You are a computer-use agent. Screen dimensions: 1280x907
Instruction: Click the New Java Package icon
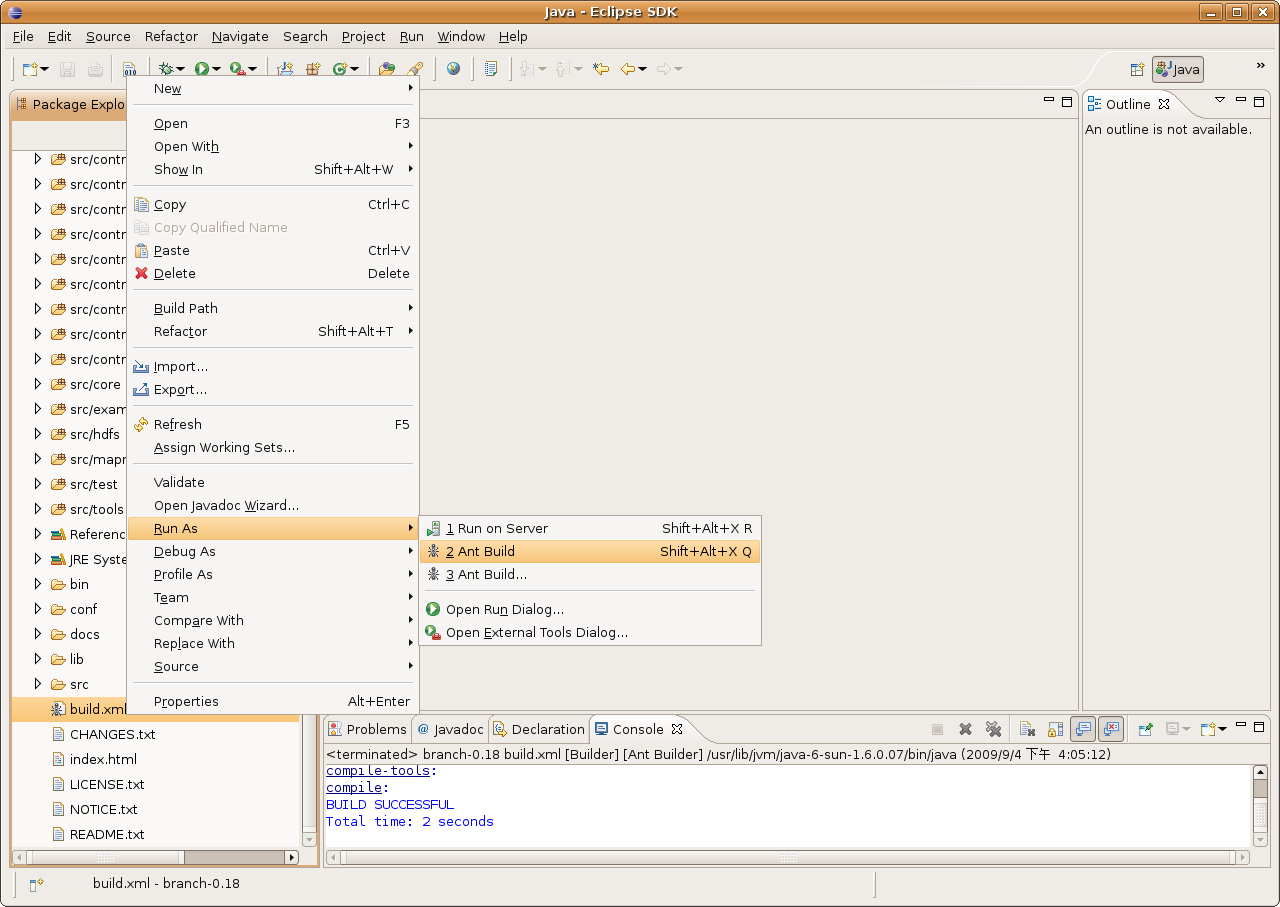312,69
